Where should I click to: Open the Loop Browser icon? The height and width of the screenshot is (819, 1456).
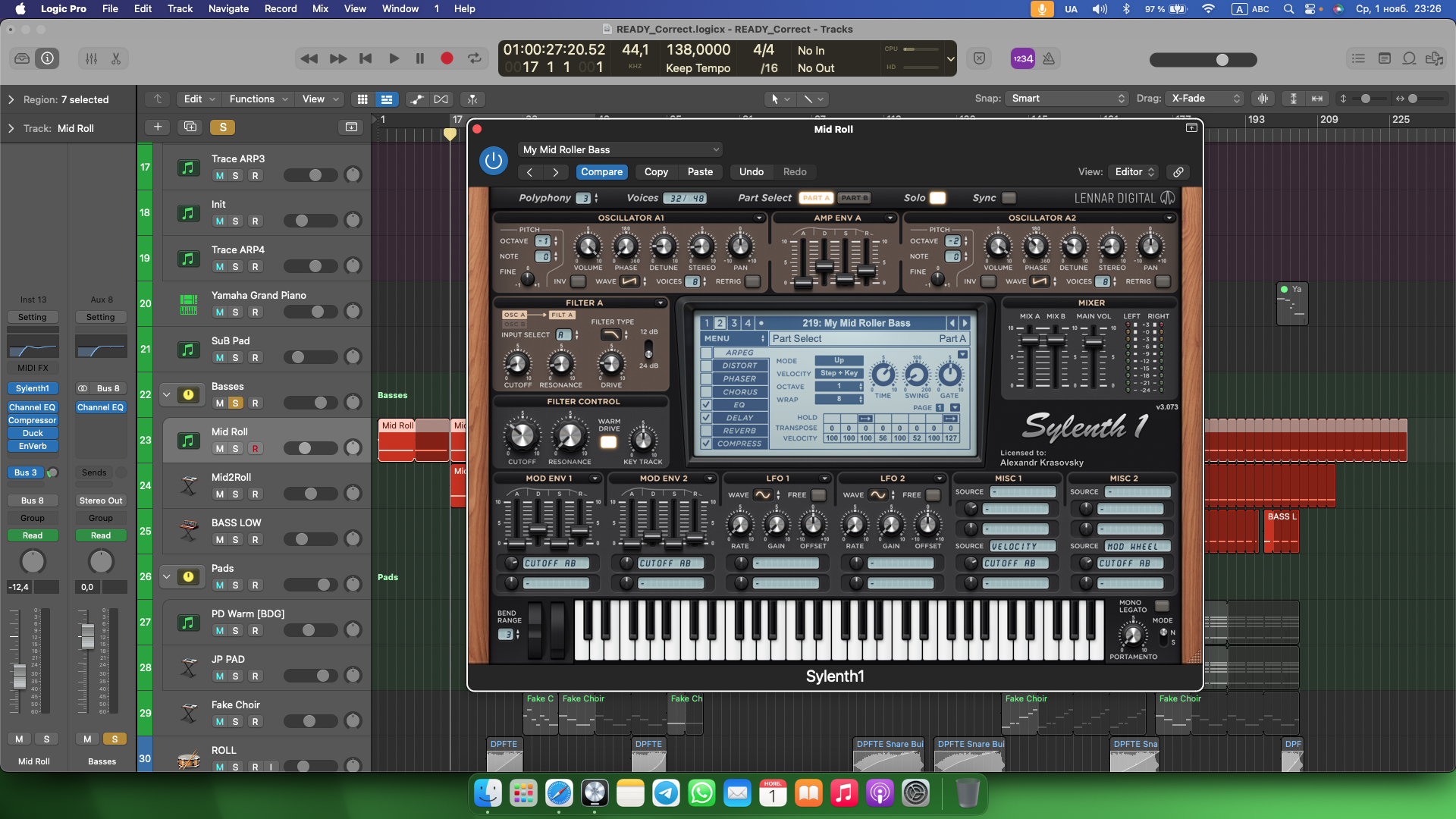tap(1409, 58)
